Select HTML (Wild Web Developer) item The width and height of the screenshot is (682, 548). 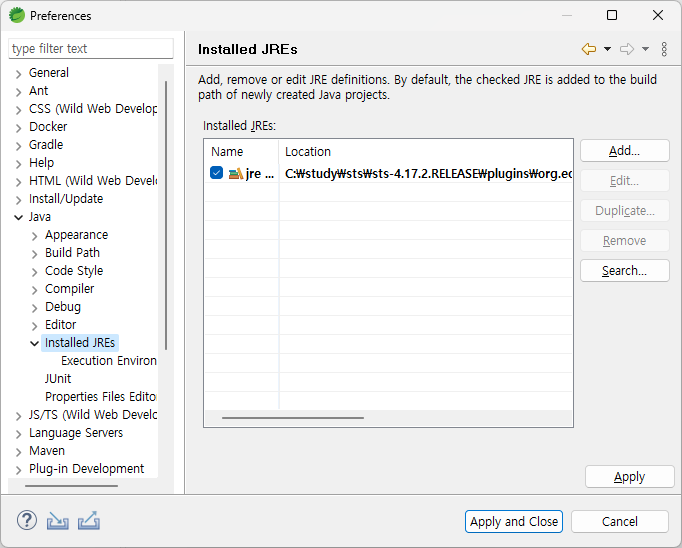click(93, 180)
